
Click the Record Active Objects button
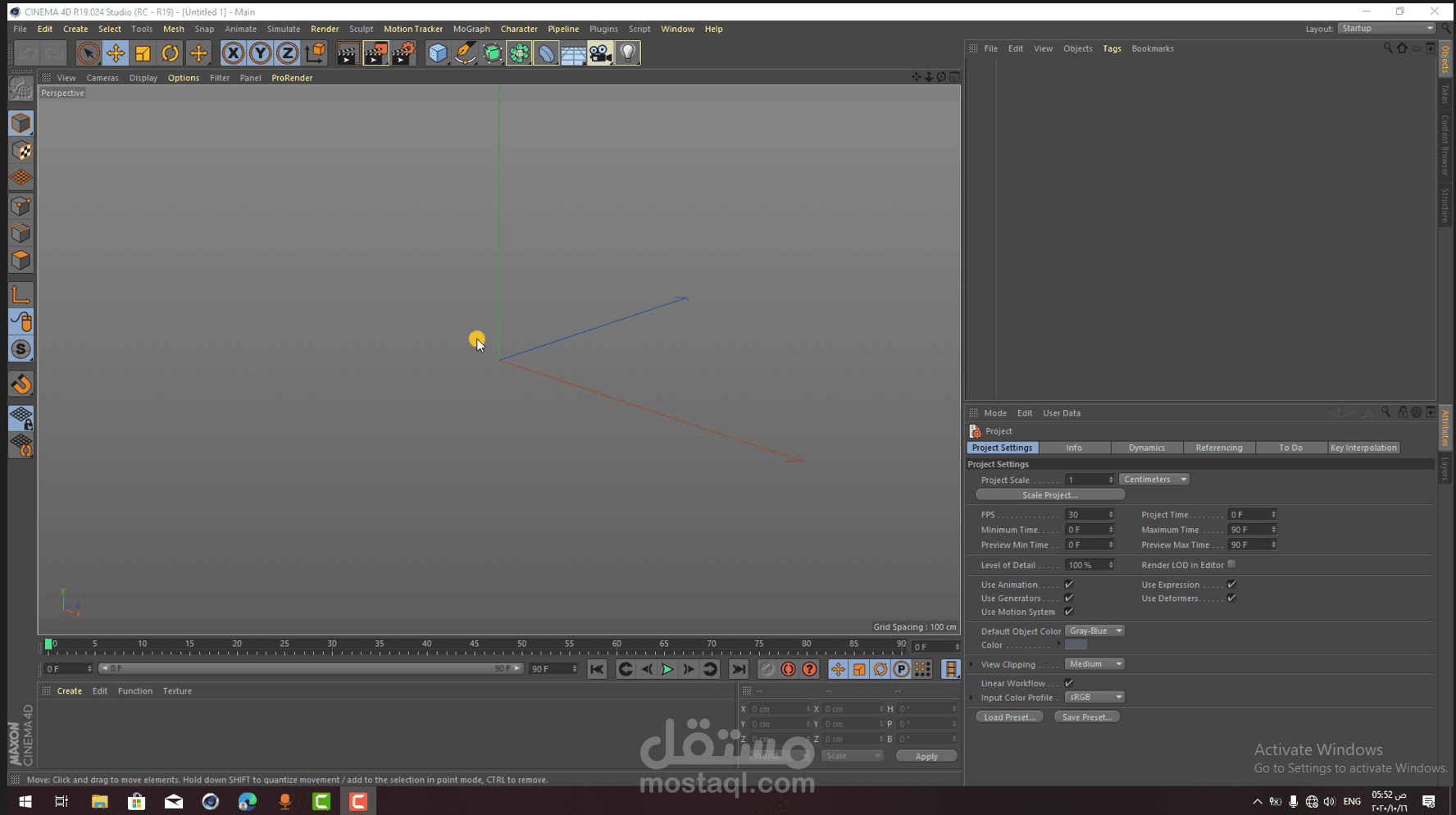click(767, 670)
